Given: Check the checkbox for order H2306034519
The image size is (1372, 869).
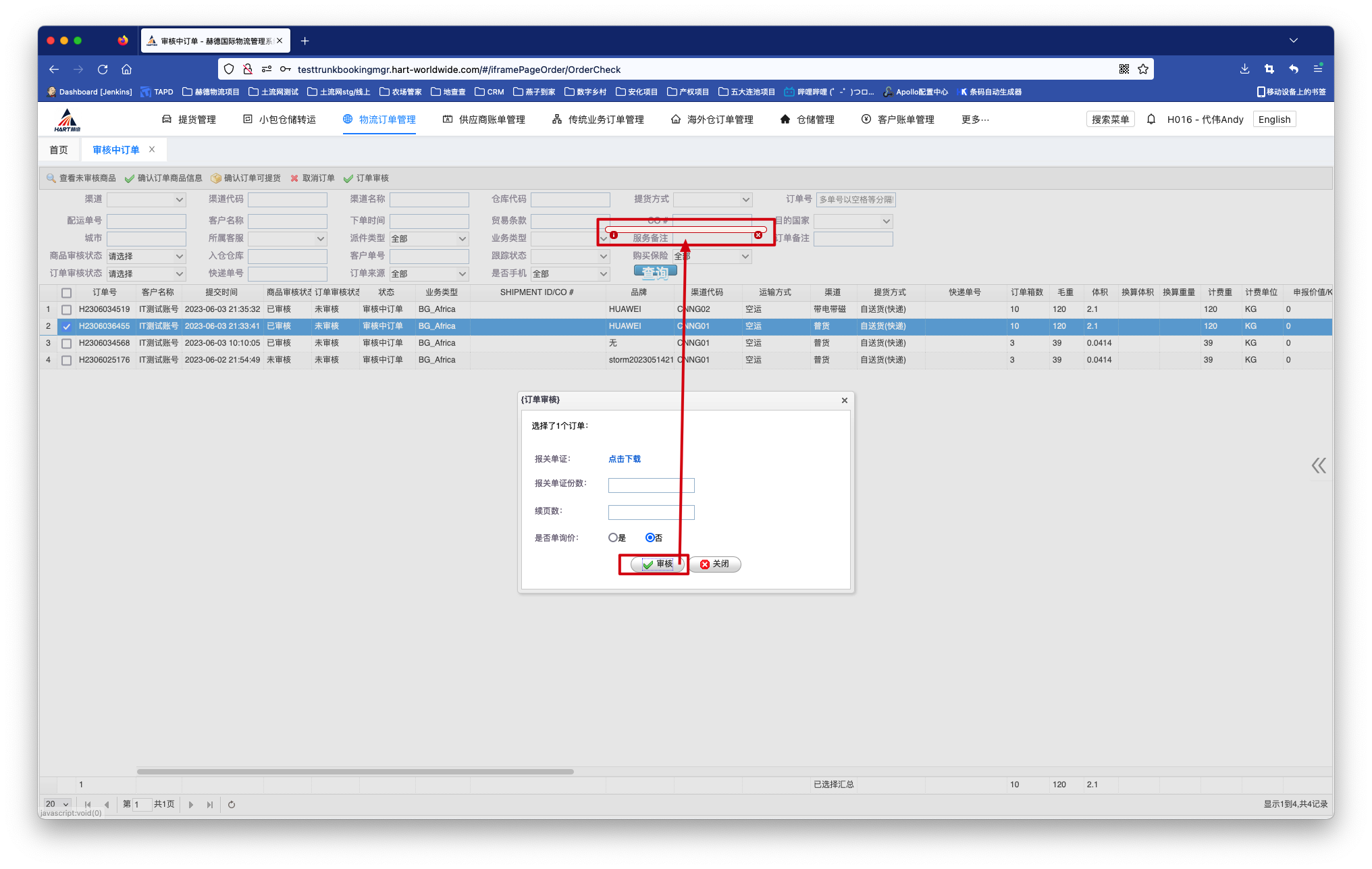Looking at the screenshot, I should pos(66,309).
